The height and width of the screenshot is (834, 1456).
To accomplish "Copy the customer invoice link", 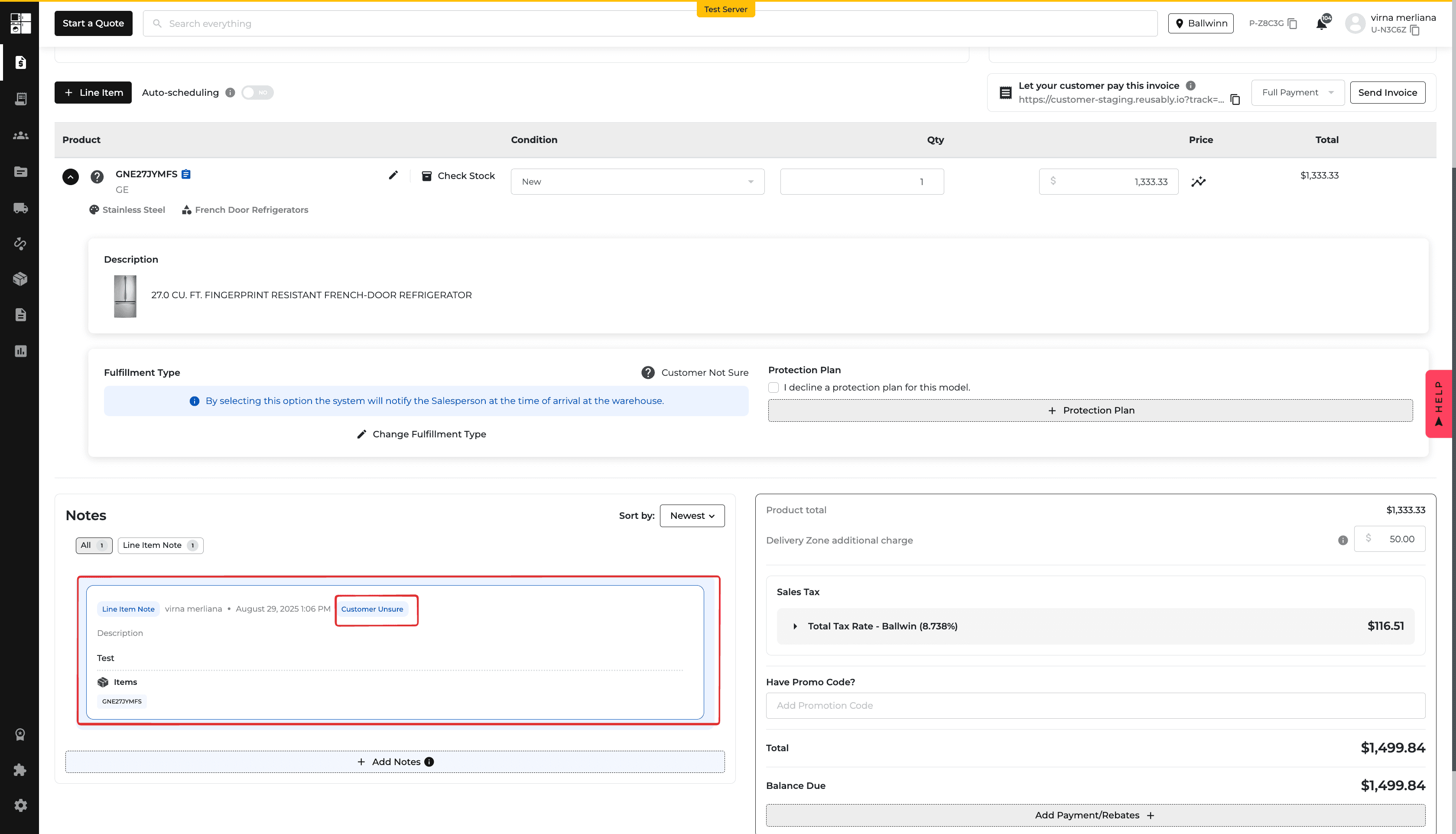I will pyautogui.click(x=1235, y=100).
